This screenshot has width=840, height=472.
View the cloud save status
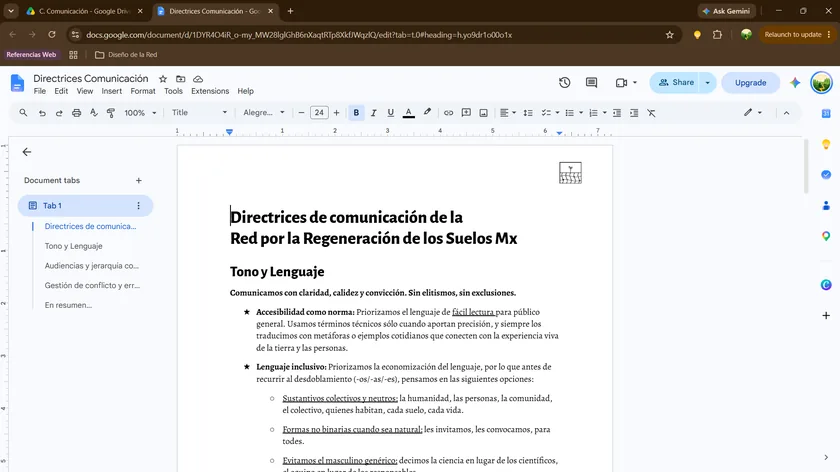[x=198, y=79]
